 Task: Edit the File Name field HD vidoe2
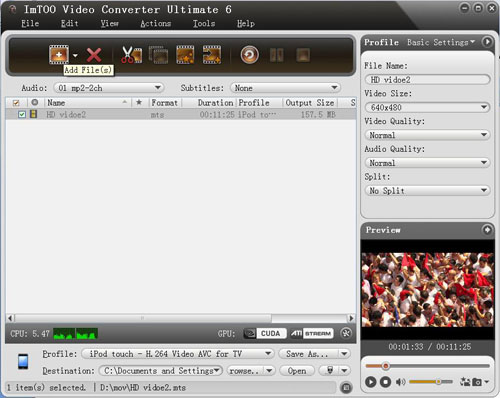coord(428,80)
